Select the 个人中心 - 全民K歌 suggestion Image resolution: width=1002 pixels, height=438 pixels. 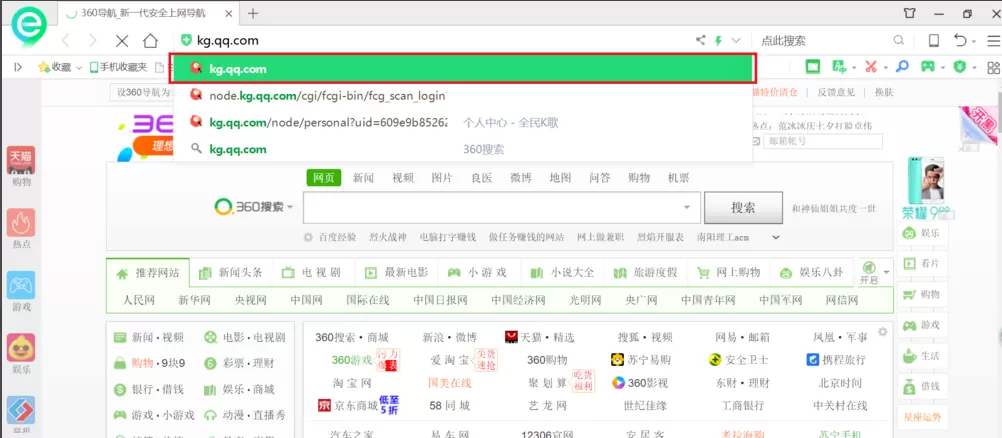point(463,122)
